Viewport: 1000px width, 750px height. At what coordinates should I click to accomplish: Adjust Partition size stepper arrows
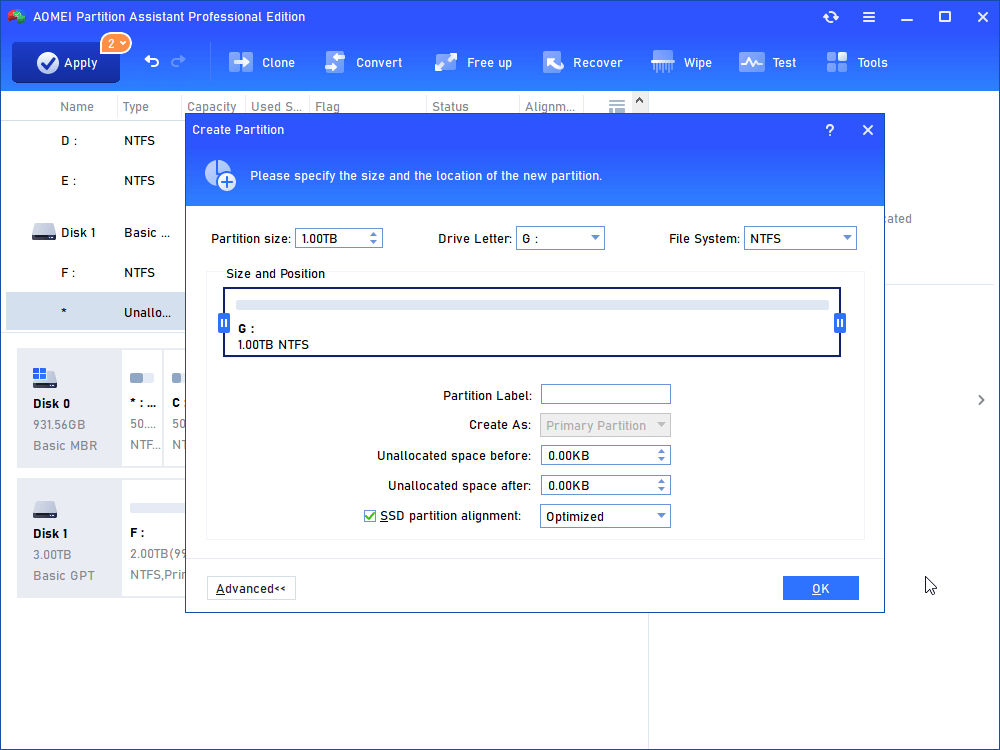pyautogui.click(x=374, y=239)
